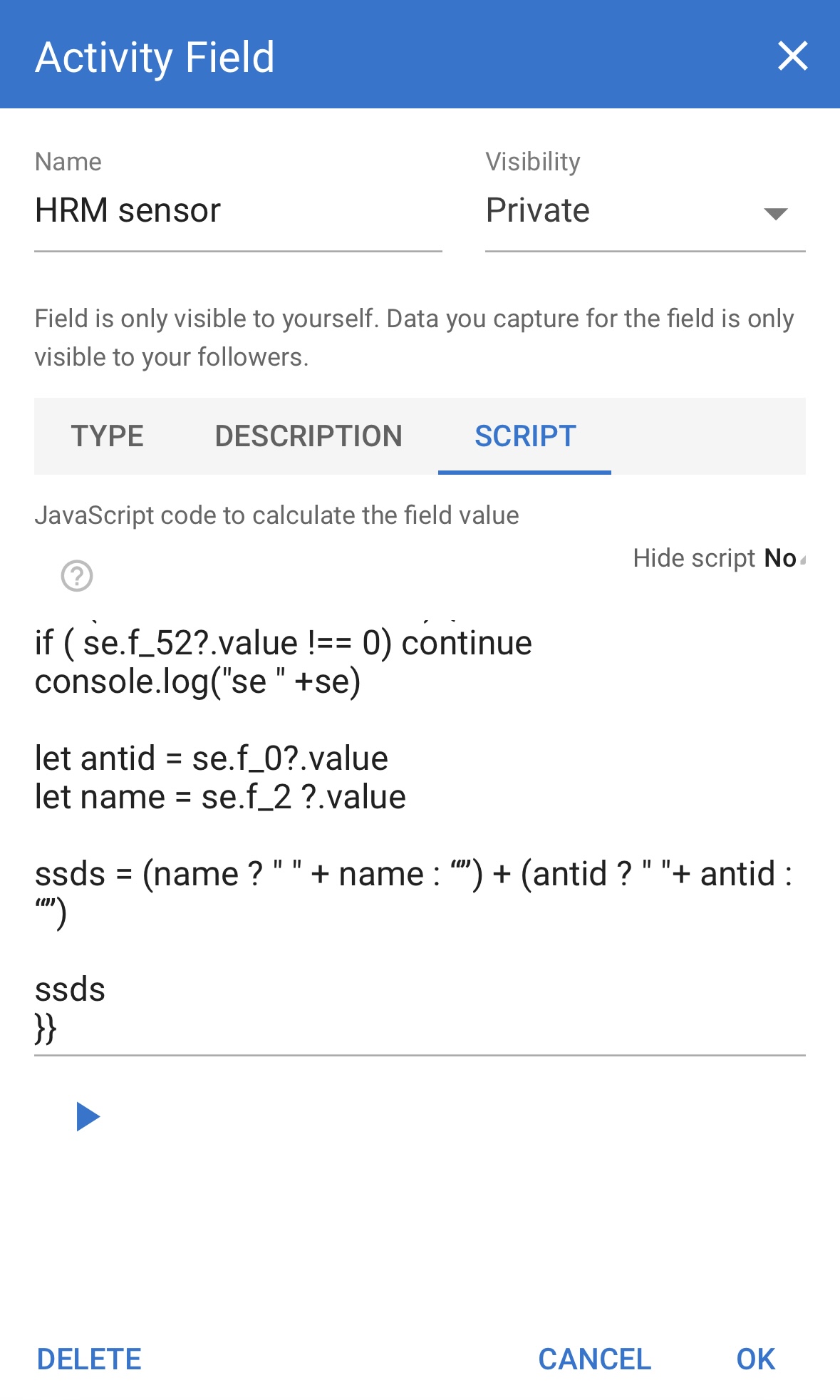840x1400 pixels.
Task: Click the Name field containing HRM sensor
Action: tap(237, 211)
